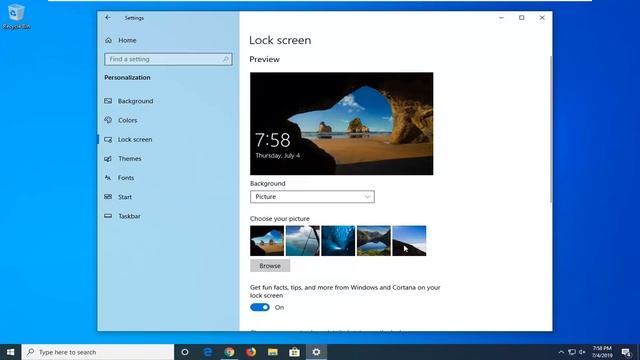Open the Action Center notifications icon

point(627,352)
